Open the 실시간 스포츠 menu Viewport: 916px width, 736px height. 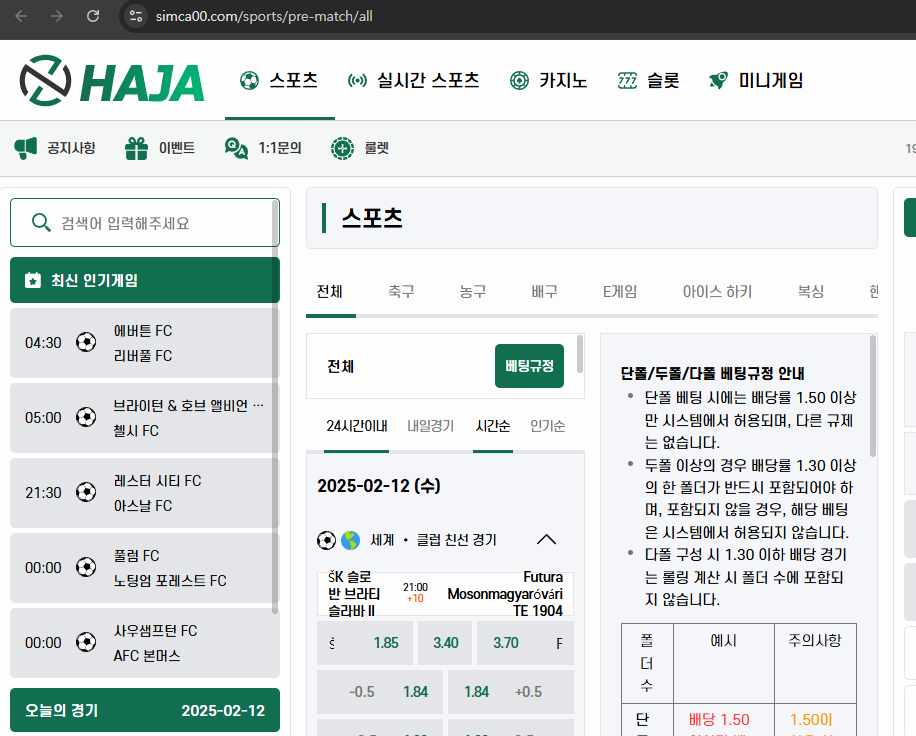(413, 81)
